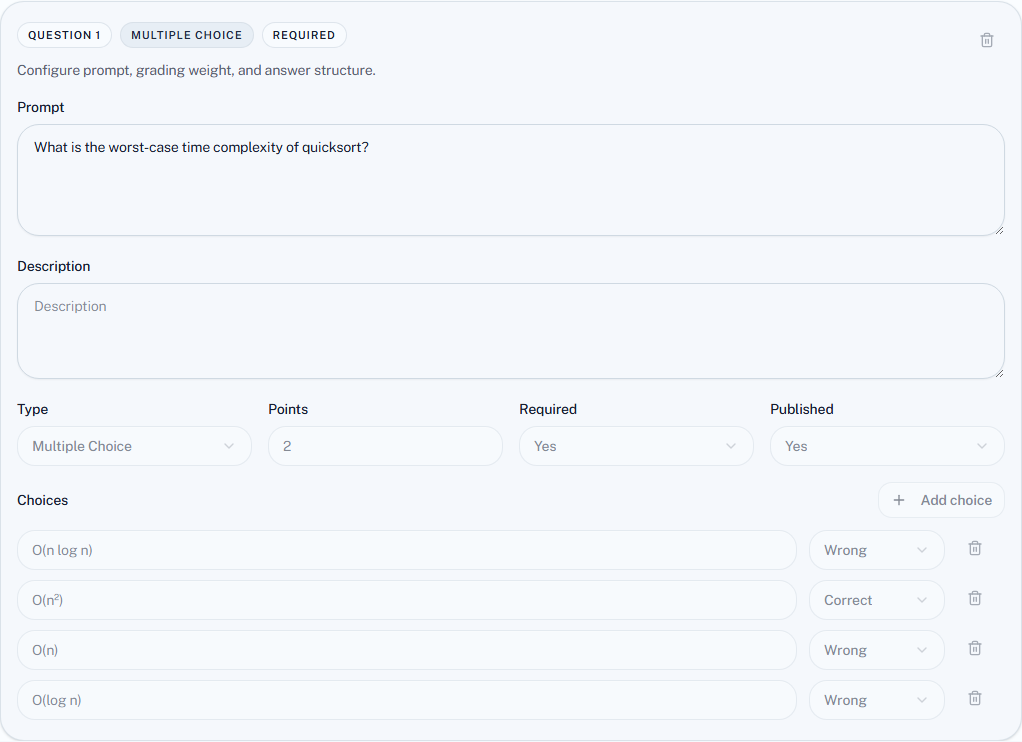
Task: Edit the O(n²) choice text field
Action: (x=407, y=600)
